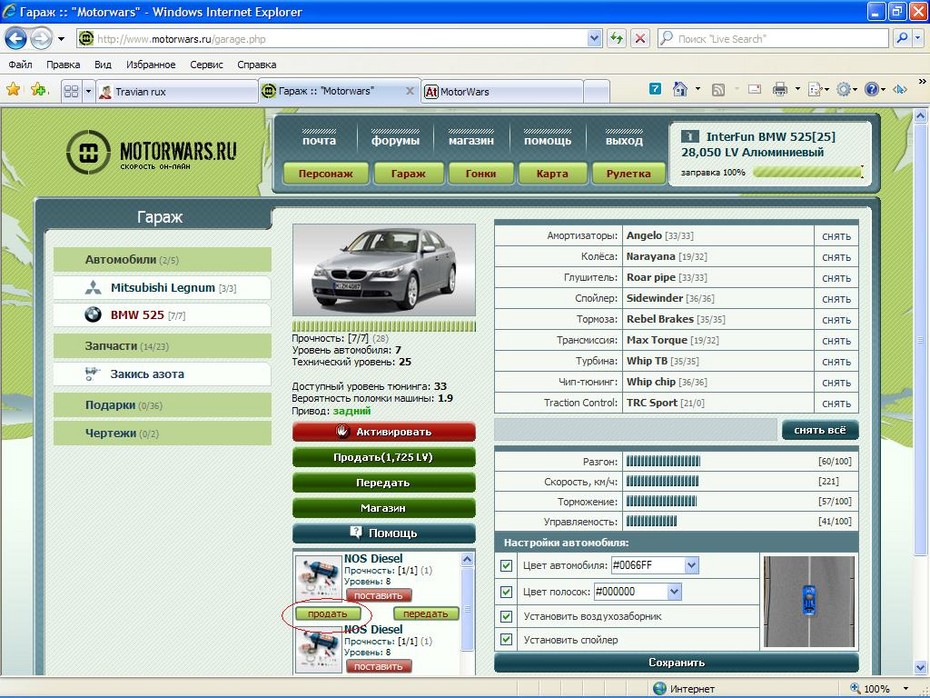The width and height of the screenshot is (930, 698).
Task: Toggle the Цвет автомобиля checkbox
Action: click(x=506, y=566)
